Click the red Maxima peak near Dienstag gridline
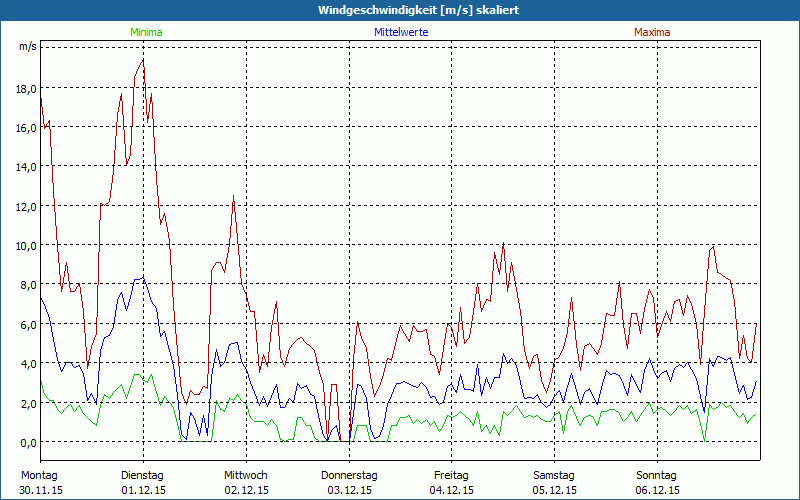The height and width of the screenshot is (500, 800). pyautogui.click(x=143, y=60)
